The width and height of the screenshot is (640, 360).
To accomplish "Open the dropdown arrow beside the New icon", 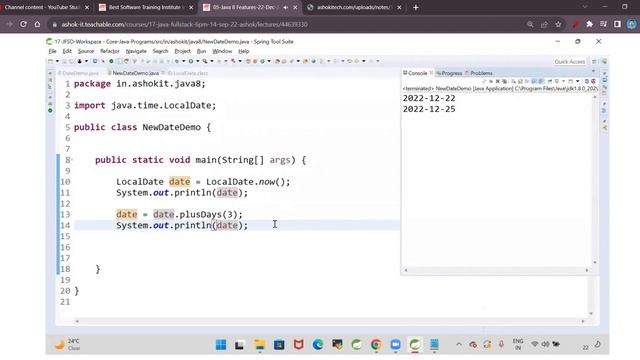I will coord(58,61).
